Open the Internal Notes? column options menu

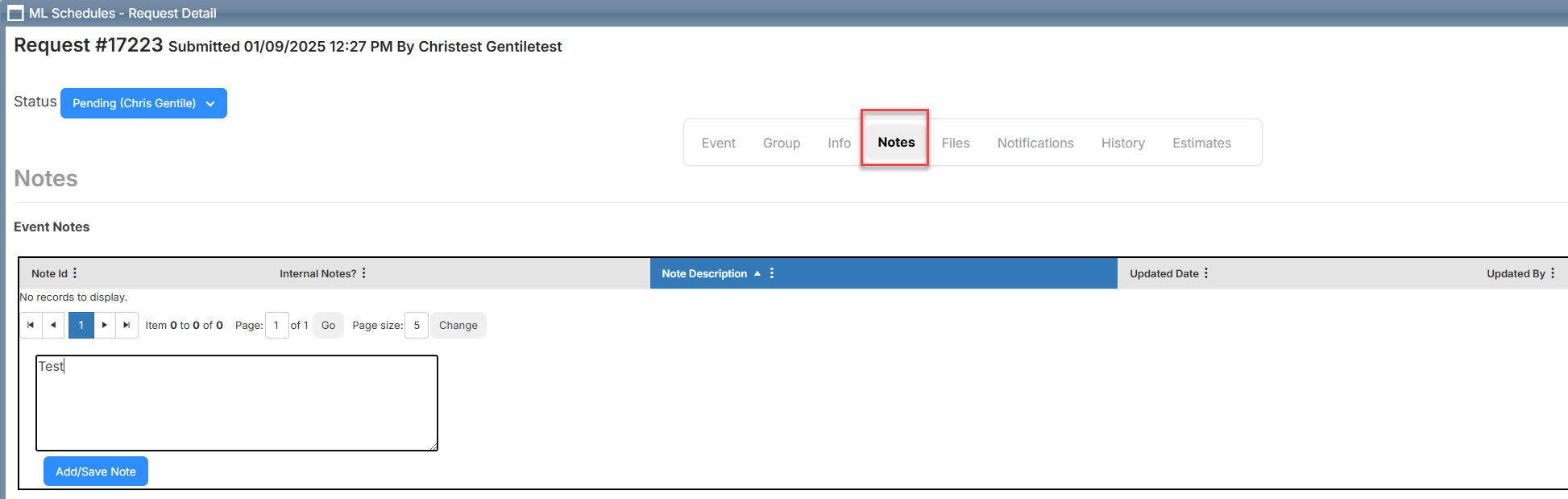point(364,273)
